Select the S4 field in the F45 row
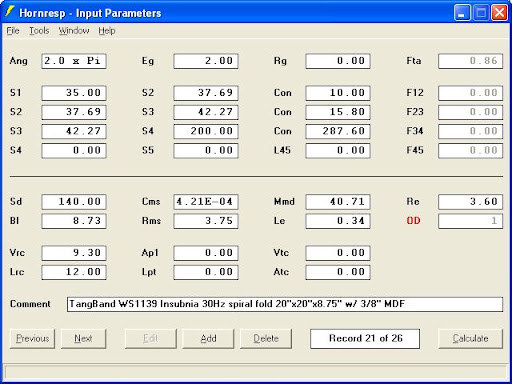This screenshot has width=512, height=384. (74, 150)
